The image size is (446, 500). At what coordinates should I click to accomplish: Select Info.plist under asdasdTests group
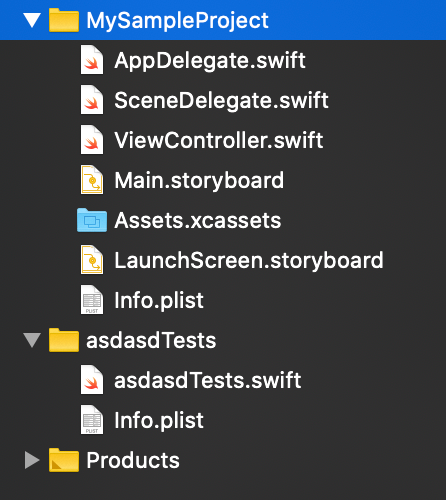(x=159, y=421)
